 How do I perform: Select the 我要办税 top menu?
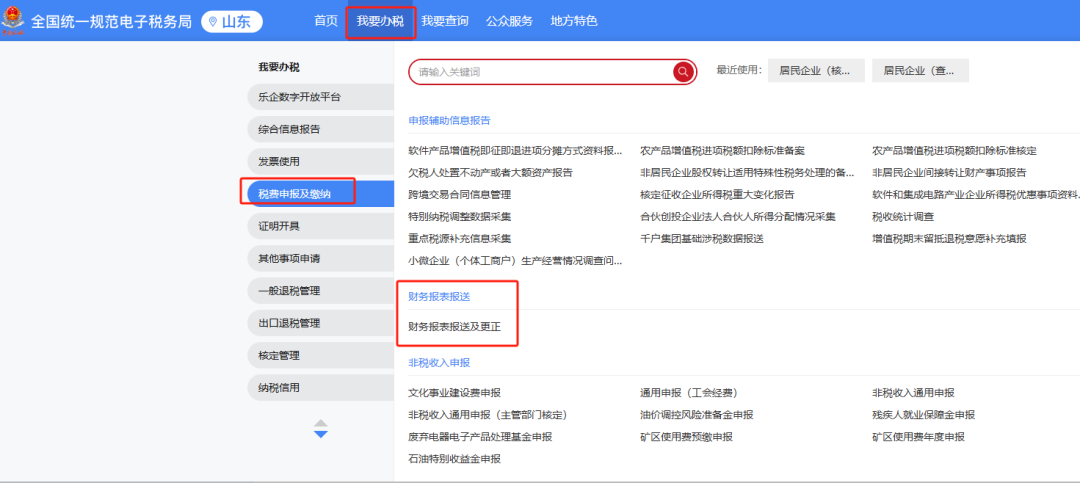(x=380, y=21)
